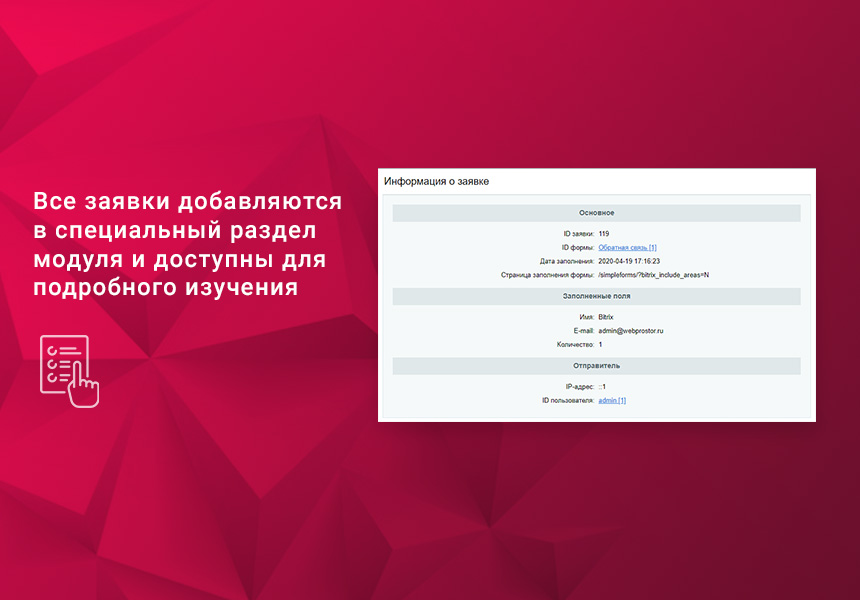Select the name value "Bitrix"

pyautogui.click(x=606, y=317)
